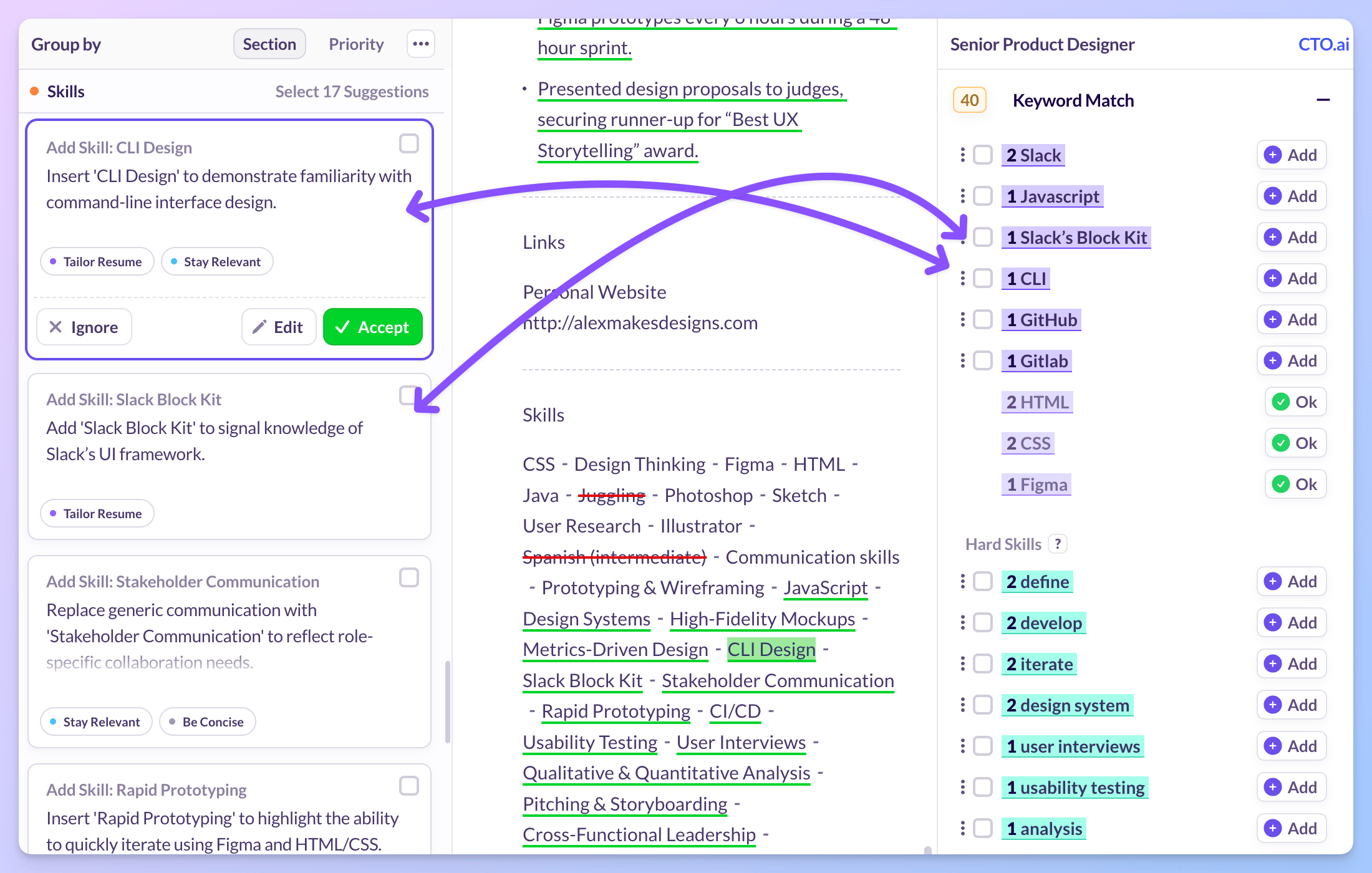Click drag handle next to design system
Image resolution: width=1372 pixels, height=873 pixels.
coord(963,705)
